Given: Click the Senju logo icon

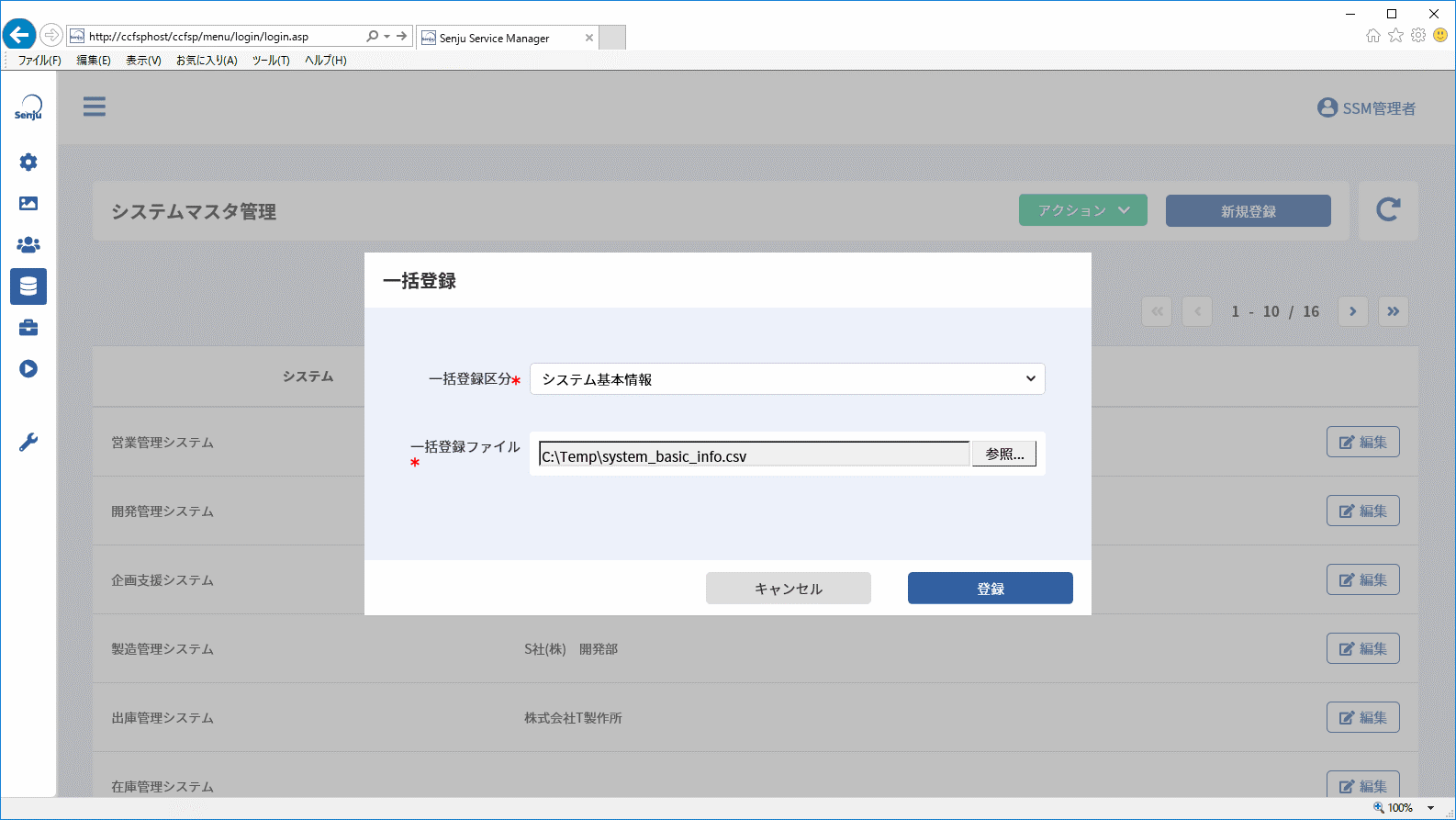Looking at the screenshot, I should pos(28,107).
